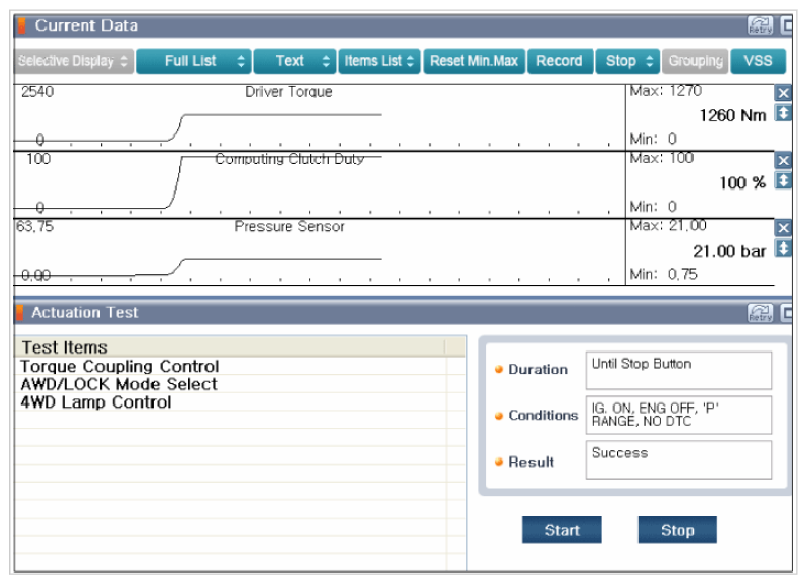The width and height of the screenshot is (807, 584).
Task: Click Retry icon in Current Data header
Action: [760, 26]
